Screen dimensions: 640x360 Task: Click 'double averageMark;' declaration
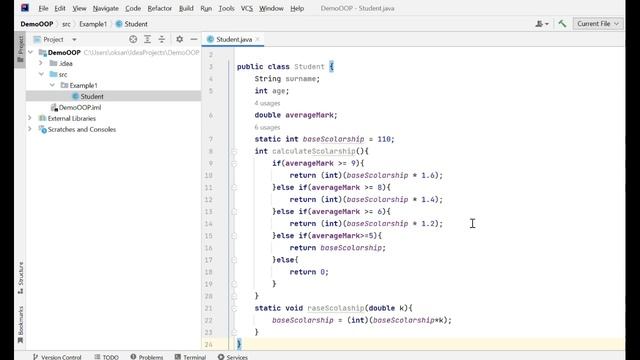[x=296, y=115]
